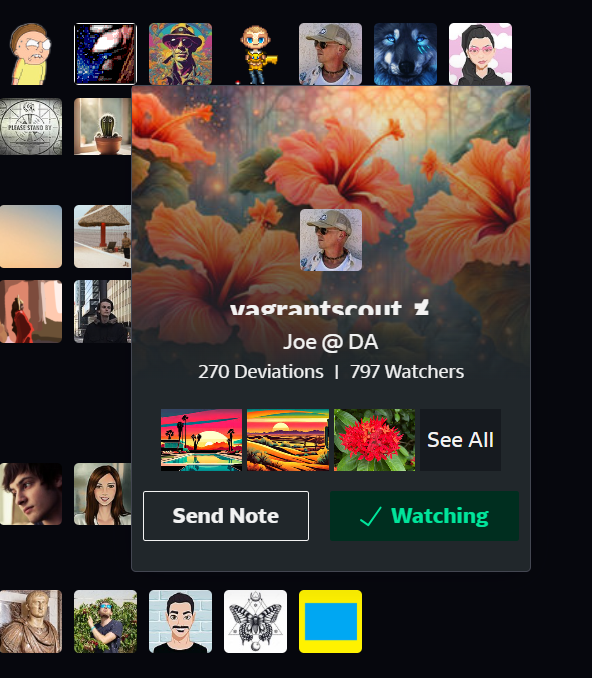Select the cartoon mustache man avatar
This screenshot has width=592, height=678.
[x=180, y=621]
